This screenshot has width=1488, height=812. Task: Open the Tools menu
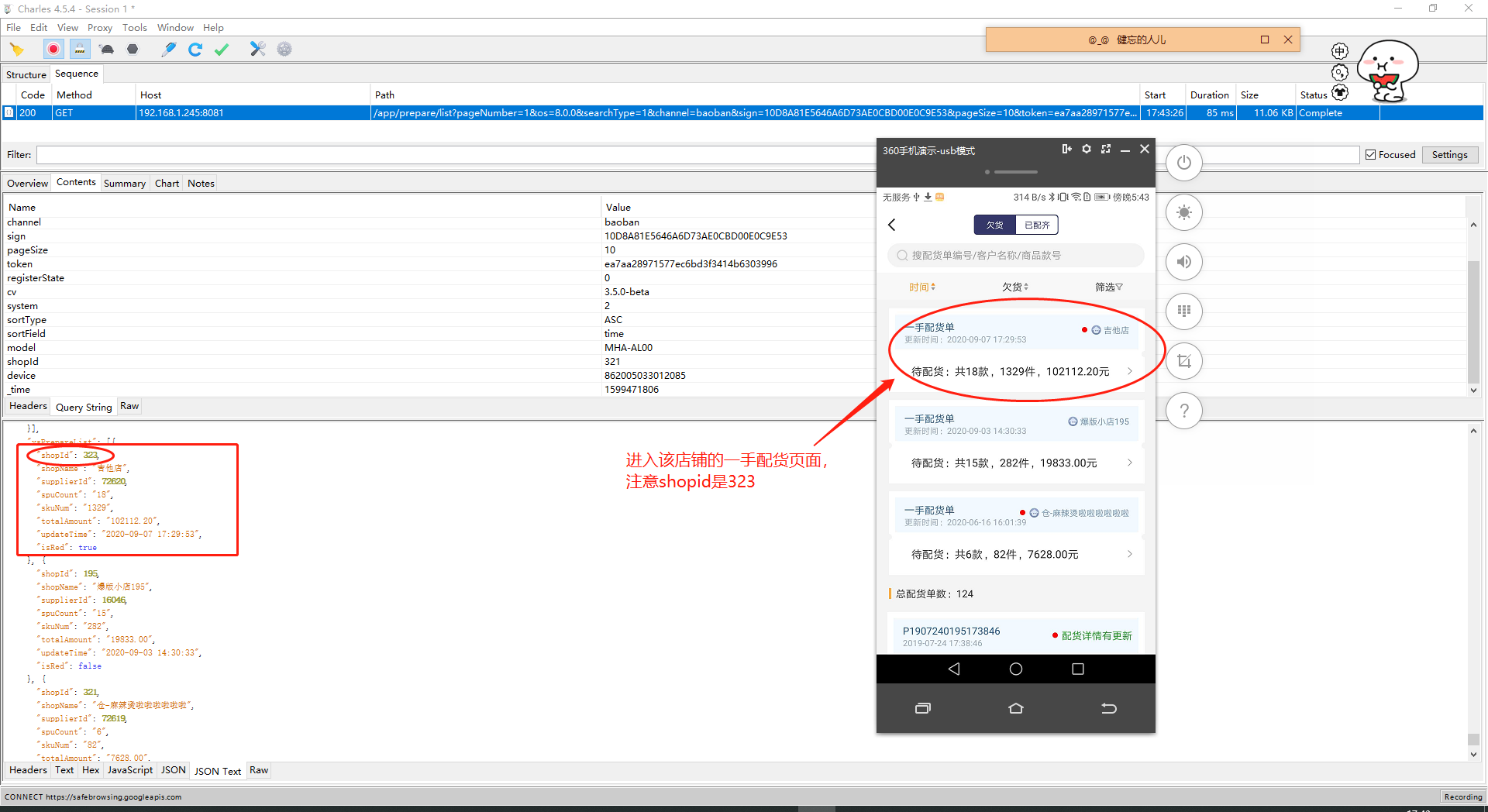coord(134,28)
